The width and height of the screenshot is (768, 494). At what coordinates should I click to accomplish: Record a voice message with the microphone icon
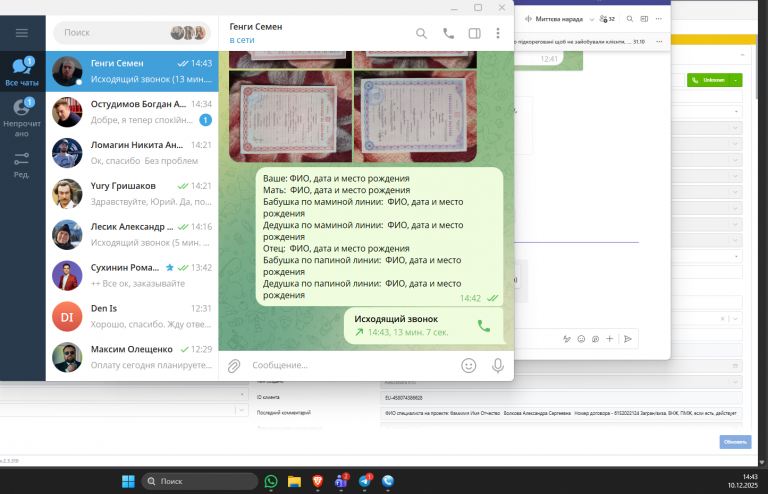point(498,366)
